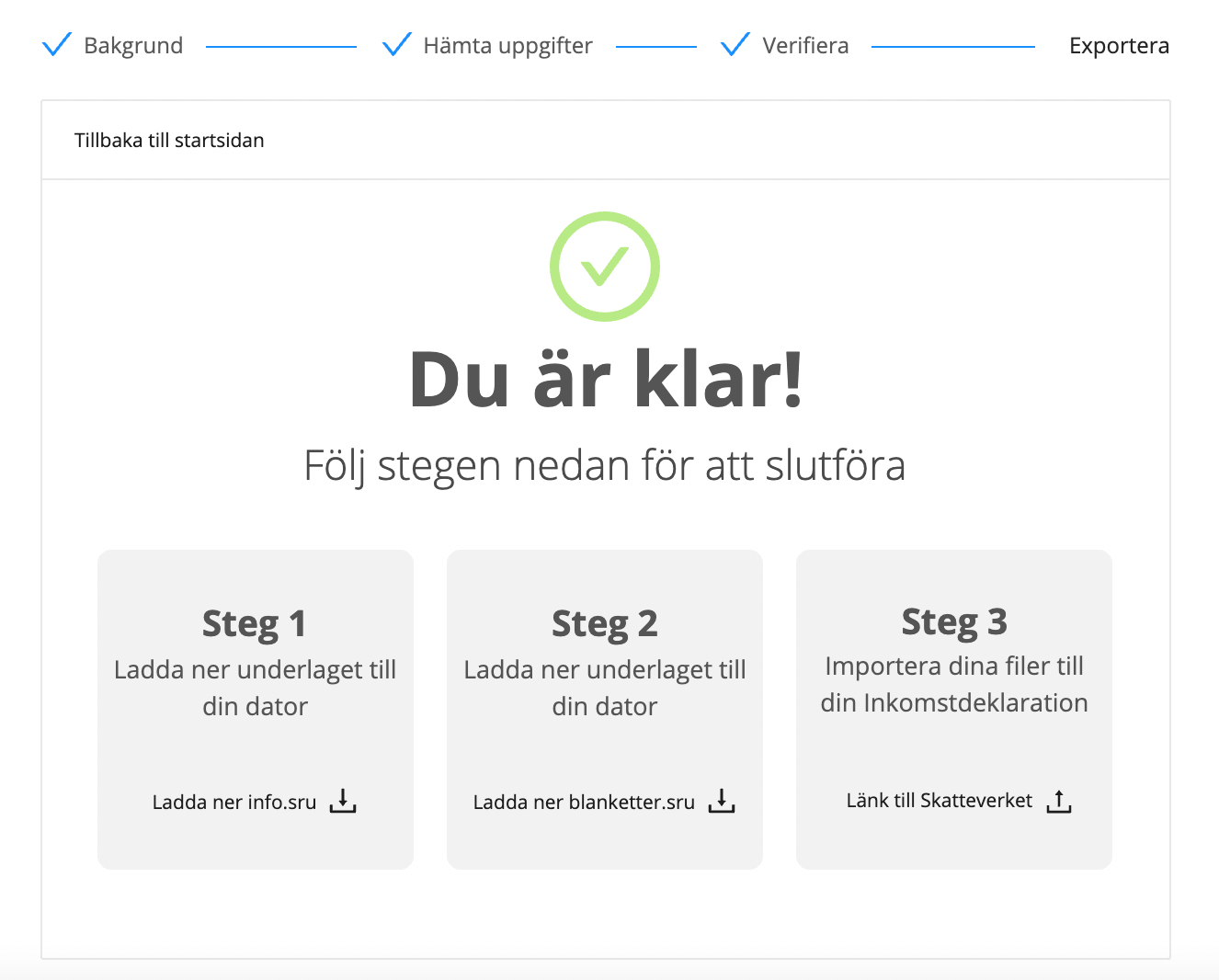
Task: Click the download icon beside info.sru
Action: coord(343,801)
